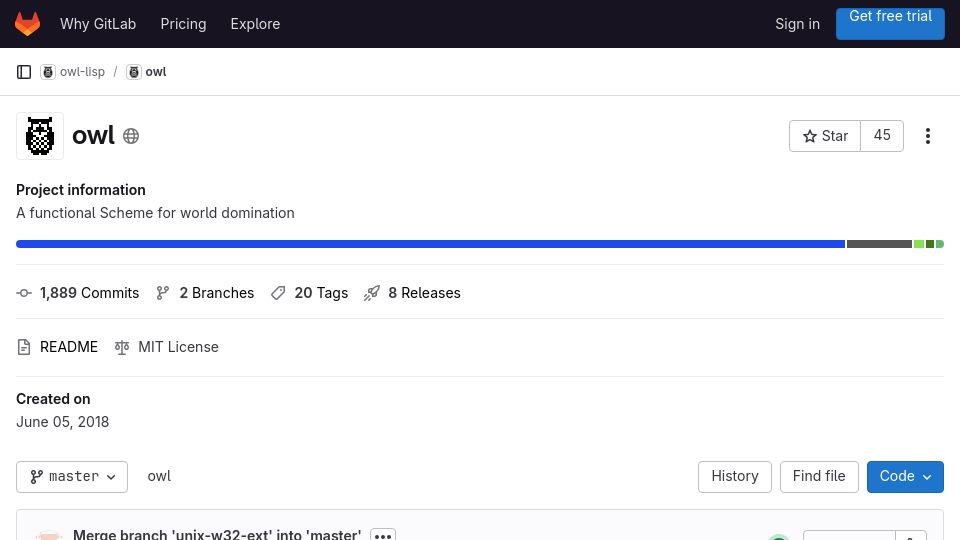Select the 'Project information' heading

pyautogui.click(x=81, y=190)
